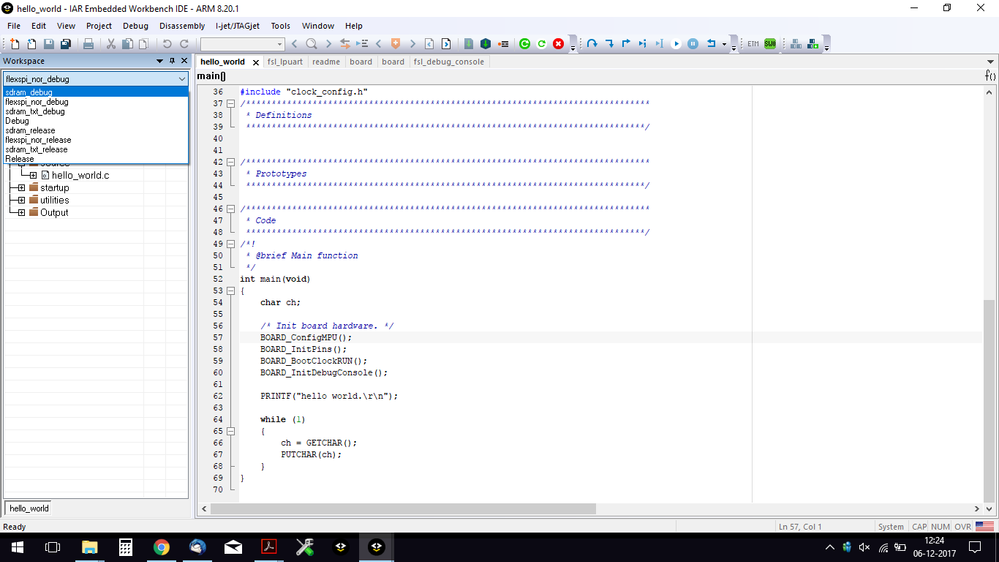The height and width of the screenshot is (562, 999).
Task: Close the Workspace panel
Action: [x=184, y=61]
